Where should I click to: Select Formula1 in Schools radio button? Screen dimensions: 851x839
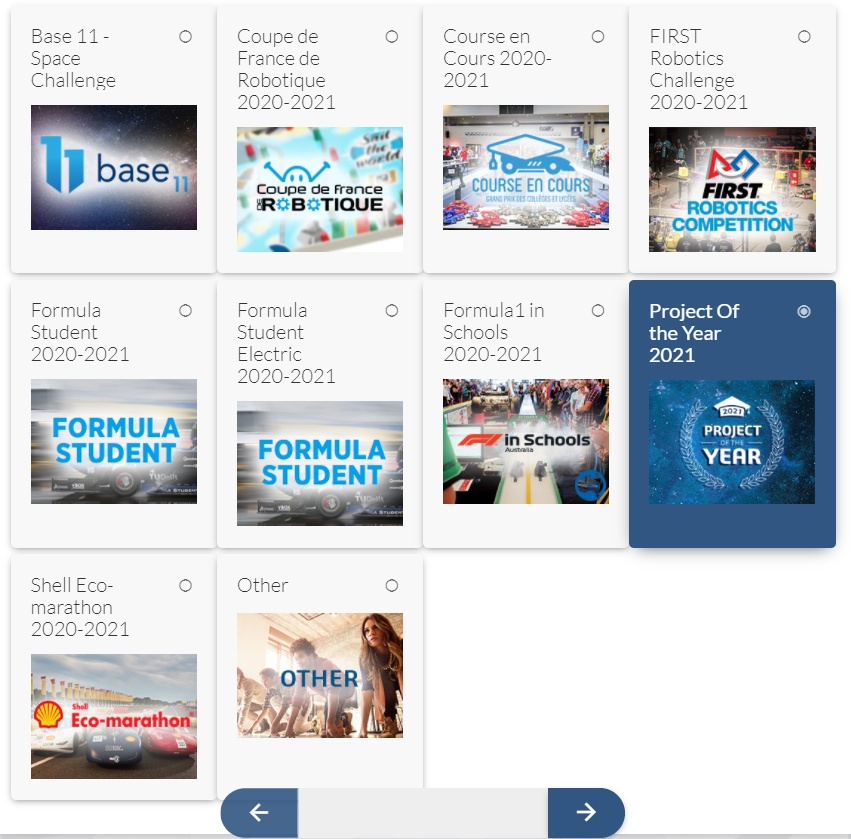[x=598, y=310]
